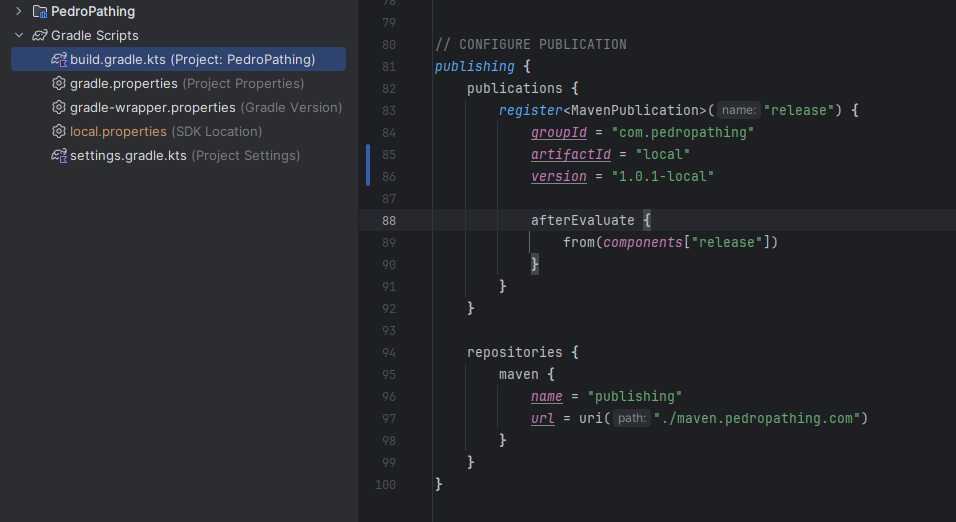Click the gradle-wrapper.properties gear icon
This screenshot has height=522, width=956.
click(x=59, y=107)
